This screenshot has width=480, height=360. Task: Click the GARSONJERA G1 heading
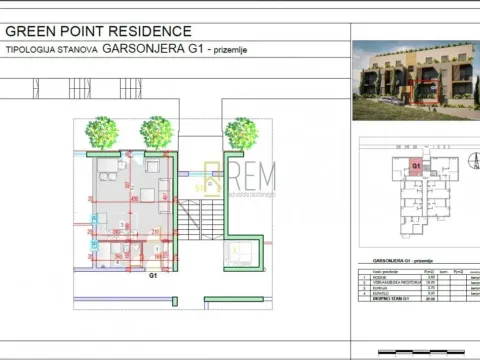tap(153, 49)
